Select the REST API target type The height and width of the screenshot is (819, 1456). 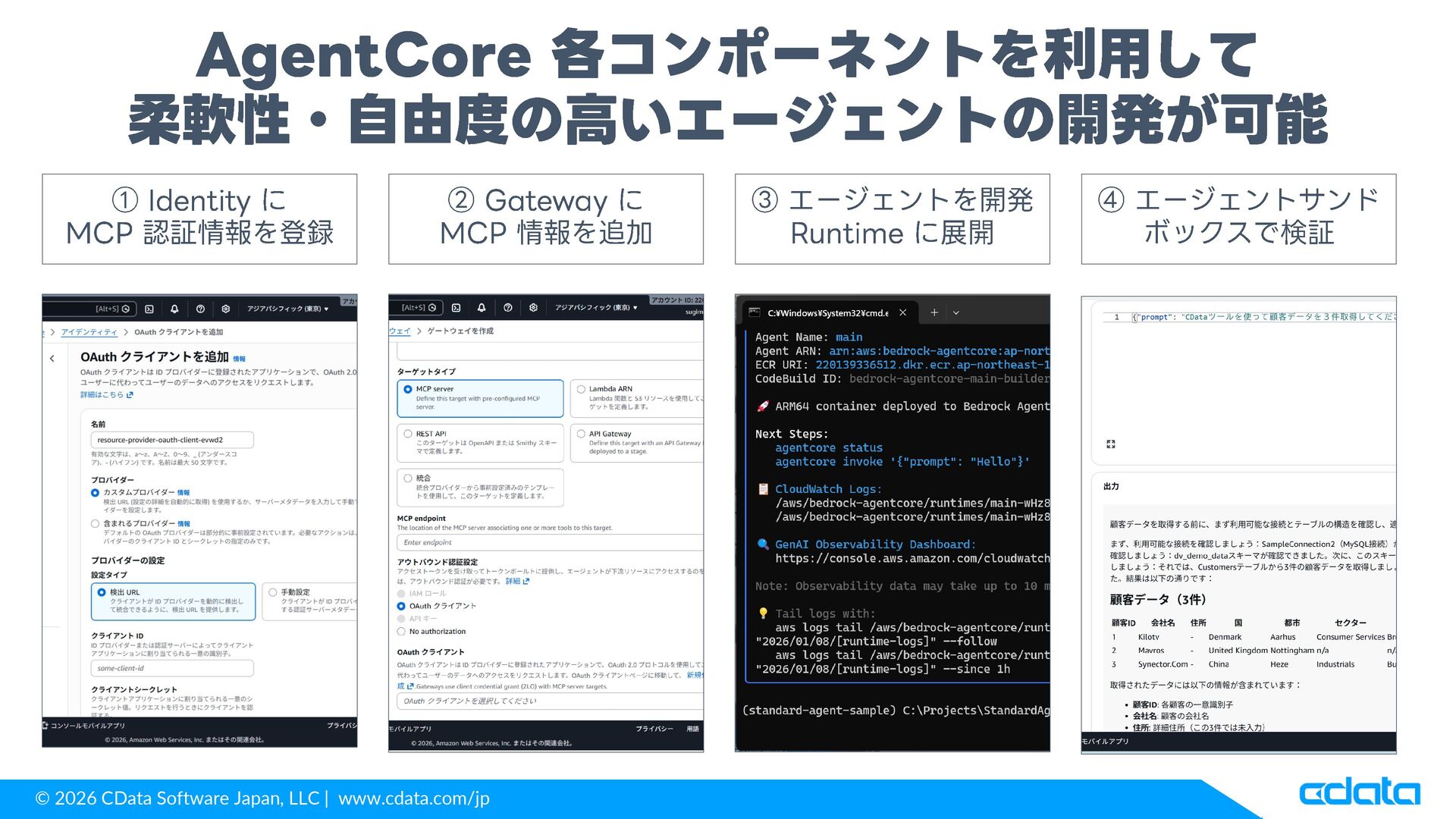[x=408, y=435]
